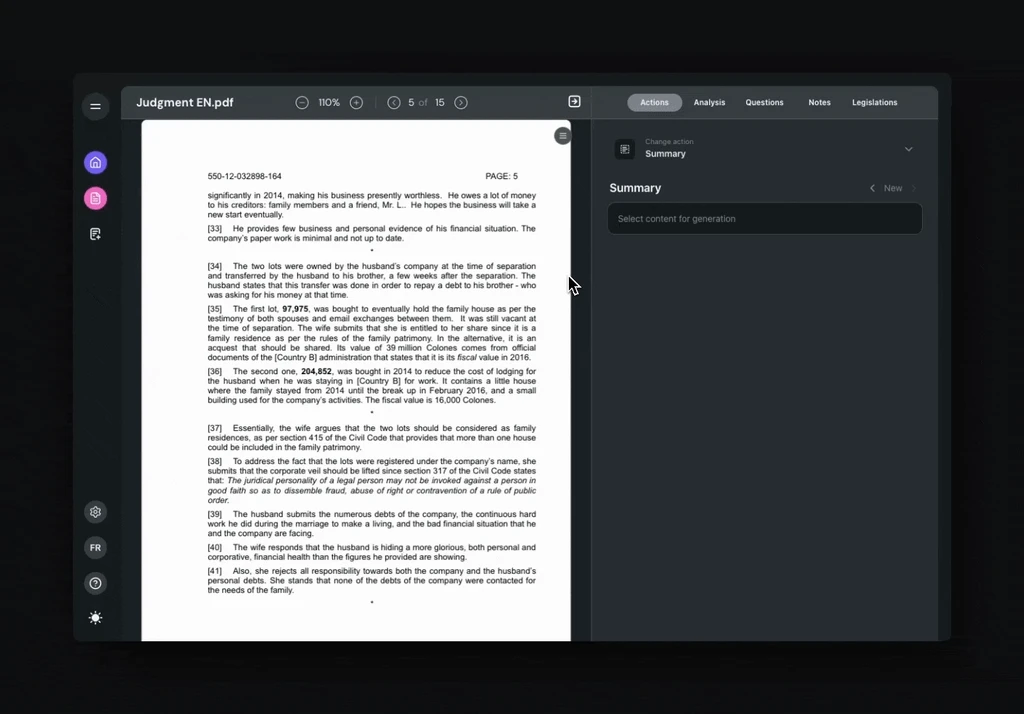
Task: Click the hamburger menu icon at top left
Action: tap(95, 106)
